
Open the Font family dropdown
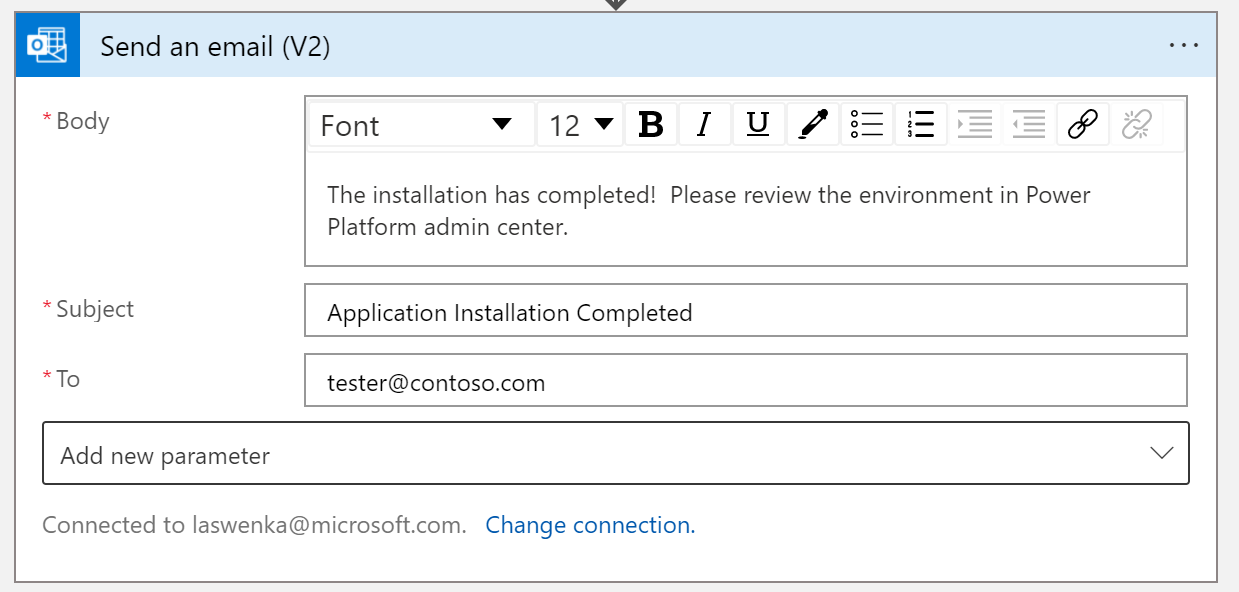pos(421,125)
